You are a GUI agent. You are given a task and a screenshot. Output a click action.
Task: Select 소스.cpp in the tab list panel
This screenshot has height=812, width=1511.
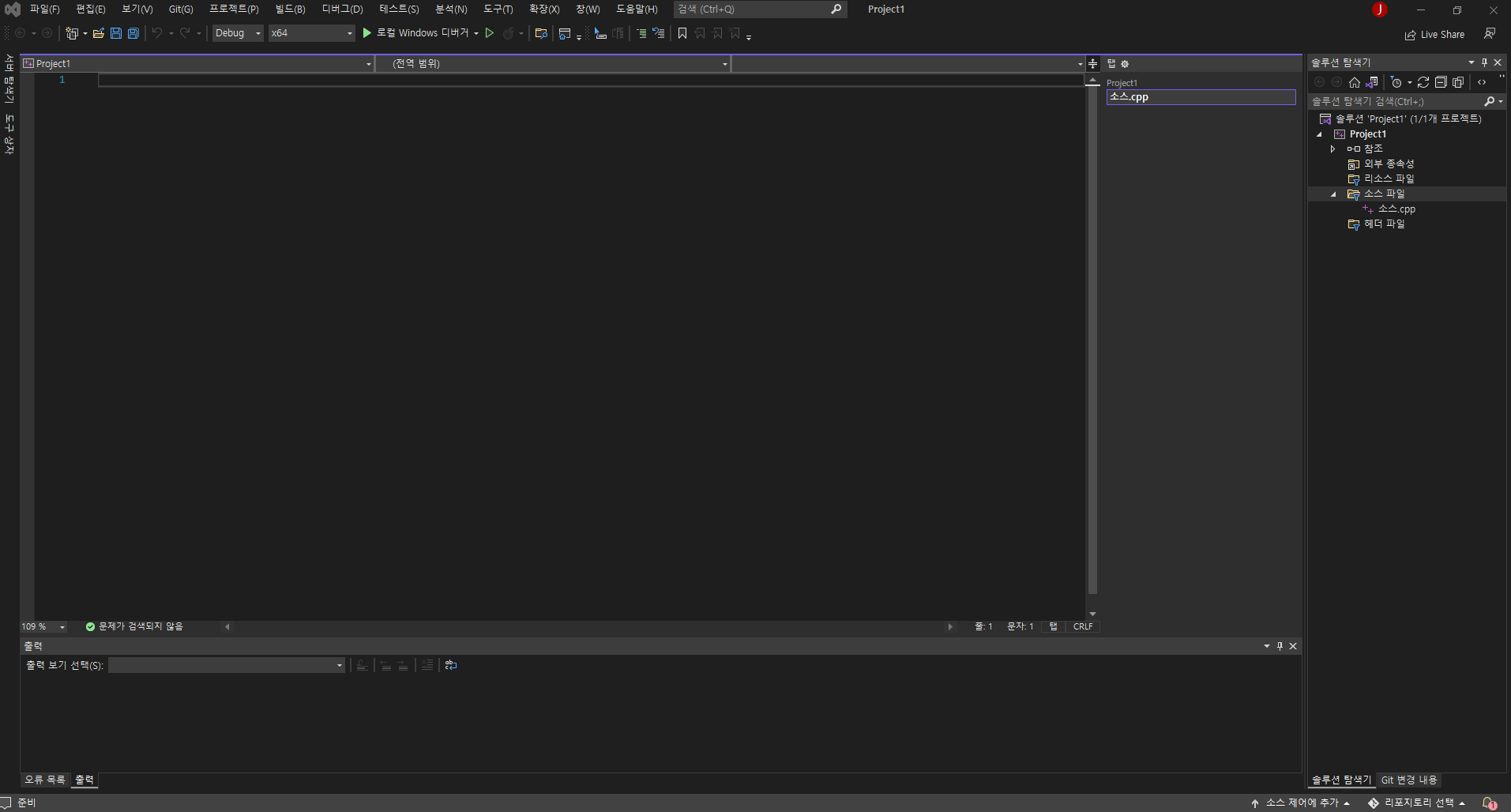click(x=1201, y=97)
